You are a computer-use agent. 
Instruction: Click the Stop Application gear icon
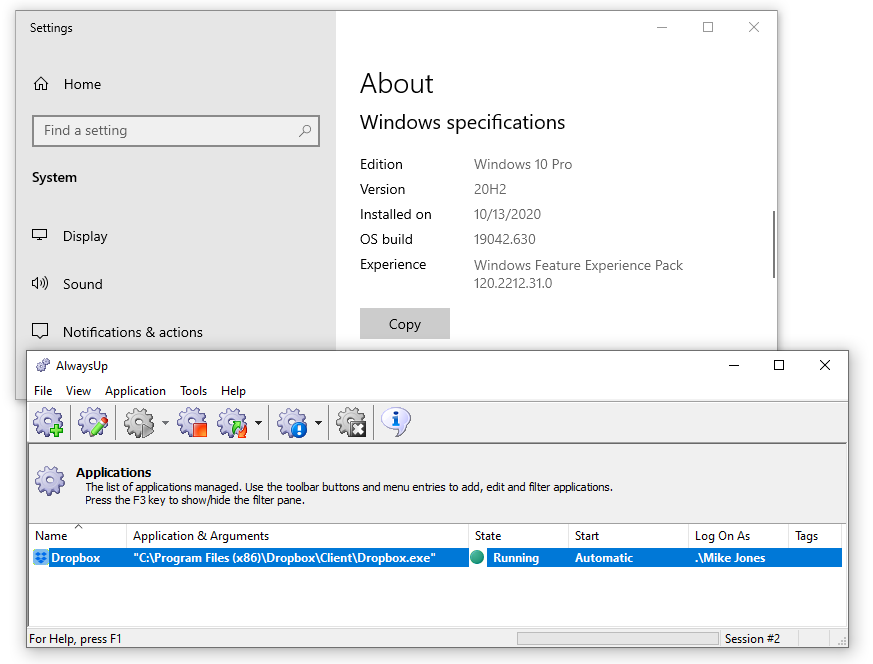click(192, 422)
